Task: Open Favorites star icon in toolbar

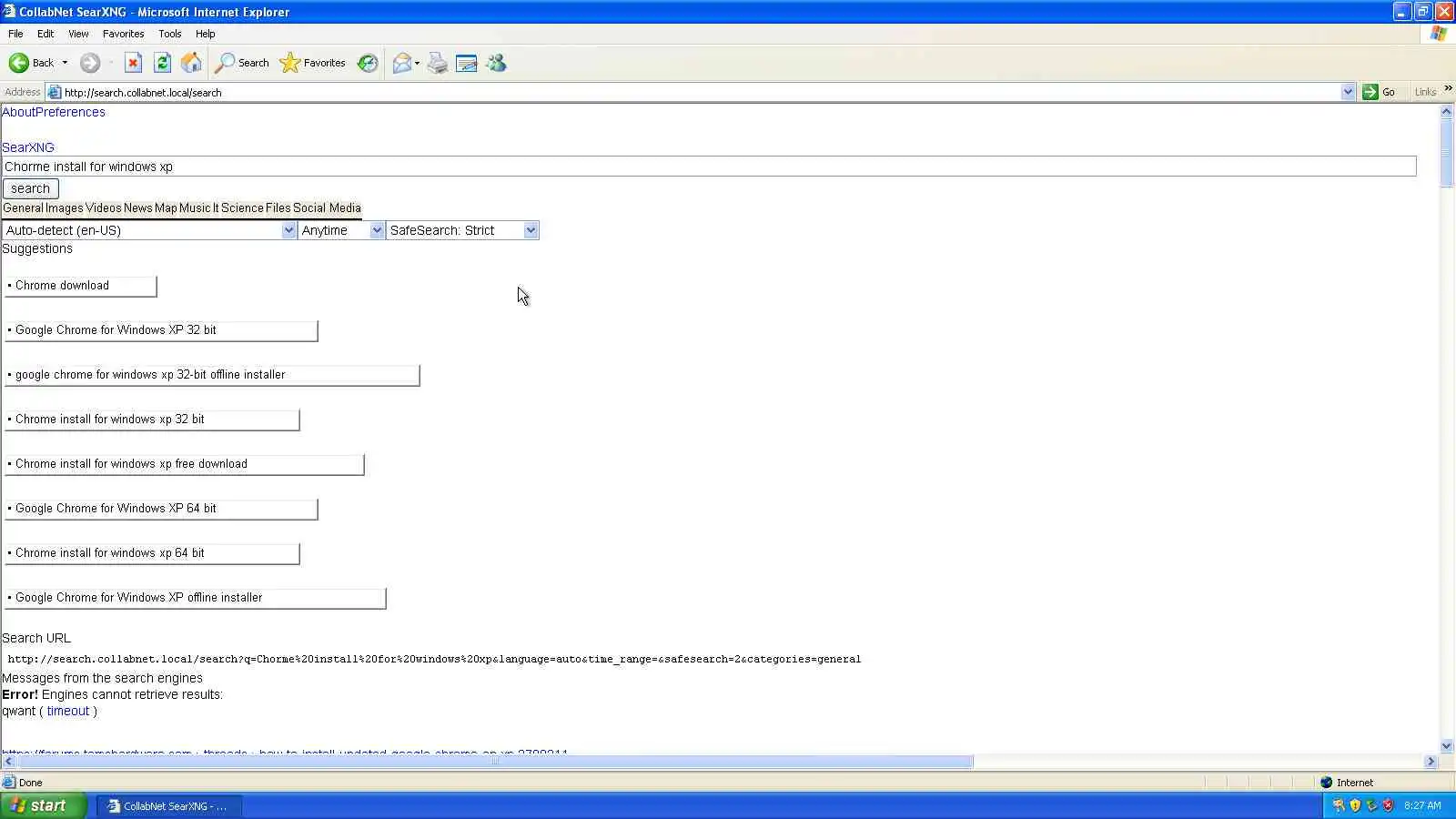Action: (289, 63)
